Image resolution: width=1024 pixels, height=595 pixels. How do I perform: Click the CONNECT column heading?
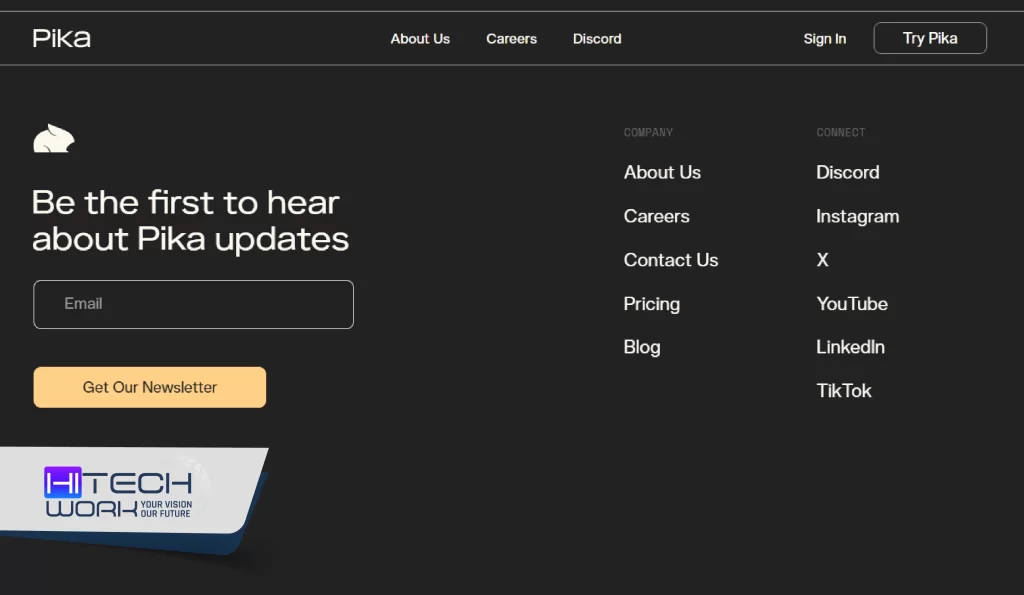click(840, 133)
